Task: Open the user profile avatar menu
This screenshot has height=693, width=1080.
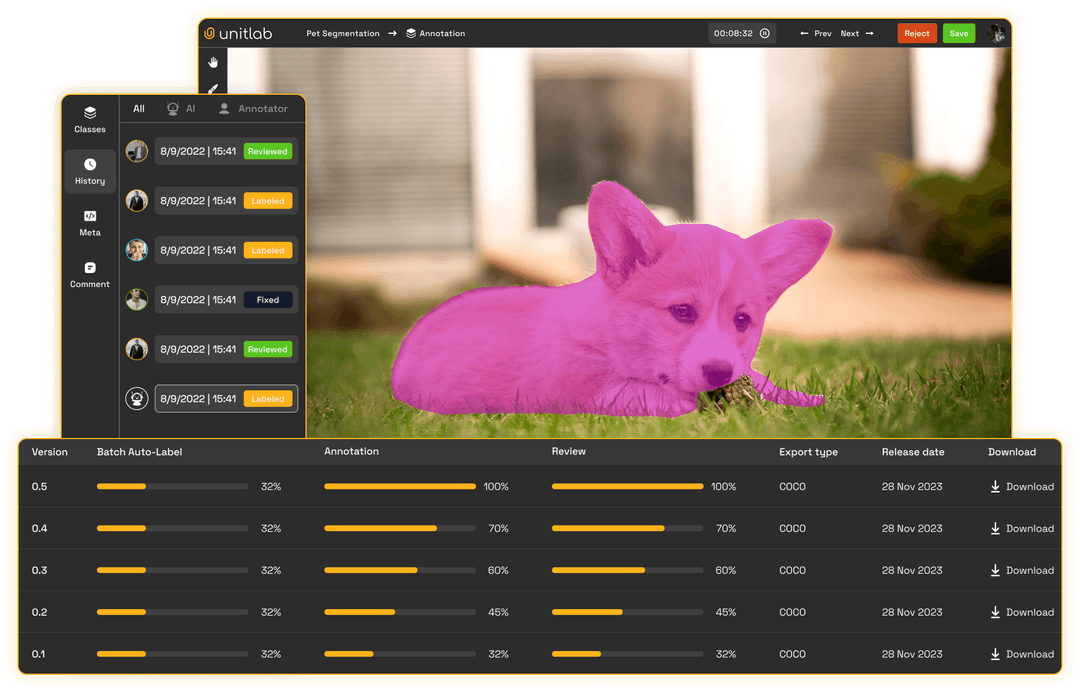Action: tap(997, 32)
